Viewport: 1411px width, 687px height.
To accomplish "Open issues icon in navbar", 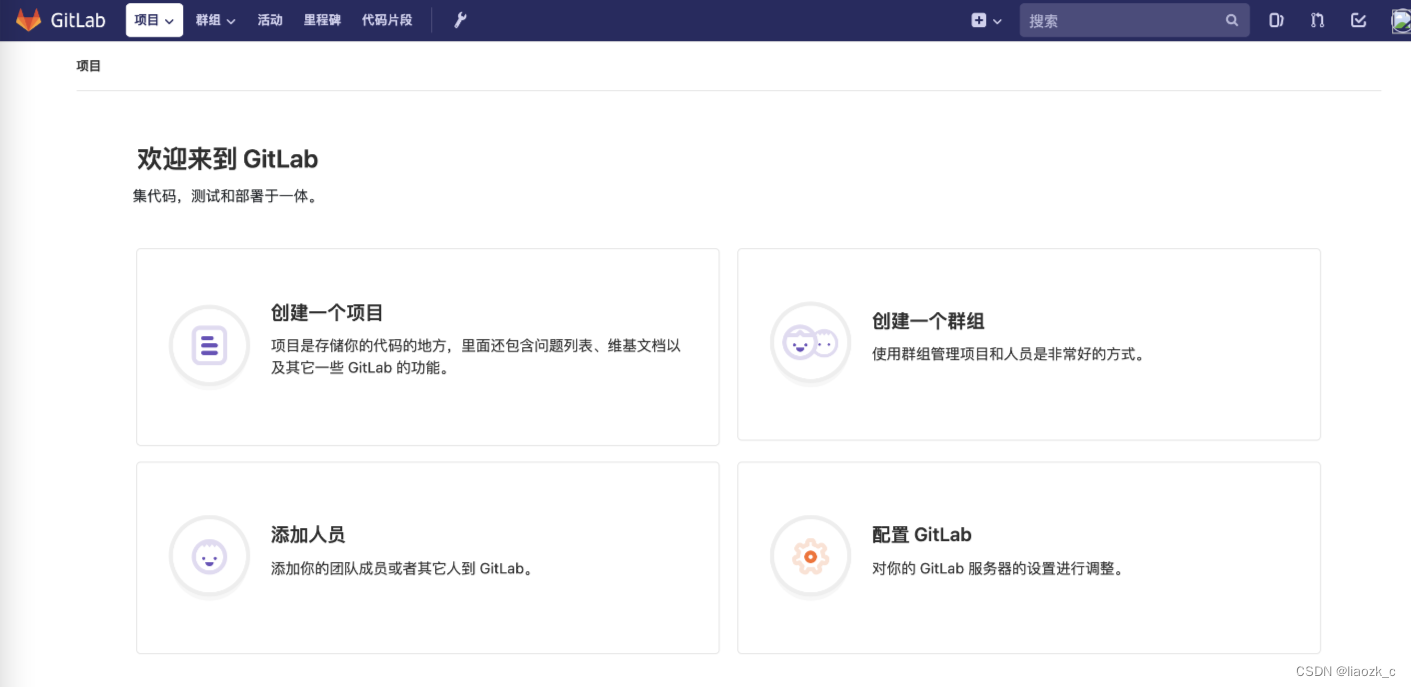I will coord(1276,20).
